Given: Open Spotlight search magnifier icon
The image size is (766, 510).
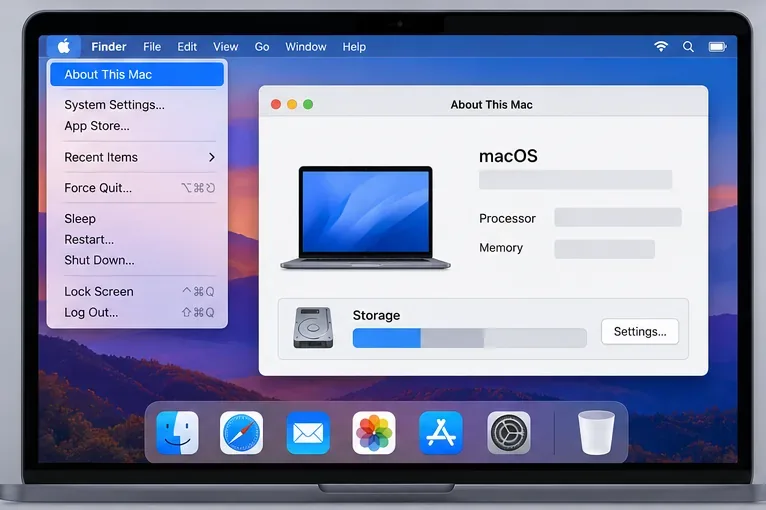Looking at the screenshot, I should point(688,47).
